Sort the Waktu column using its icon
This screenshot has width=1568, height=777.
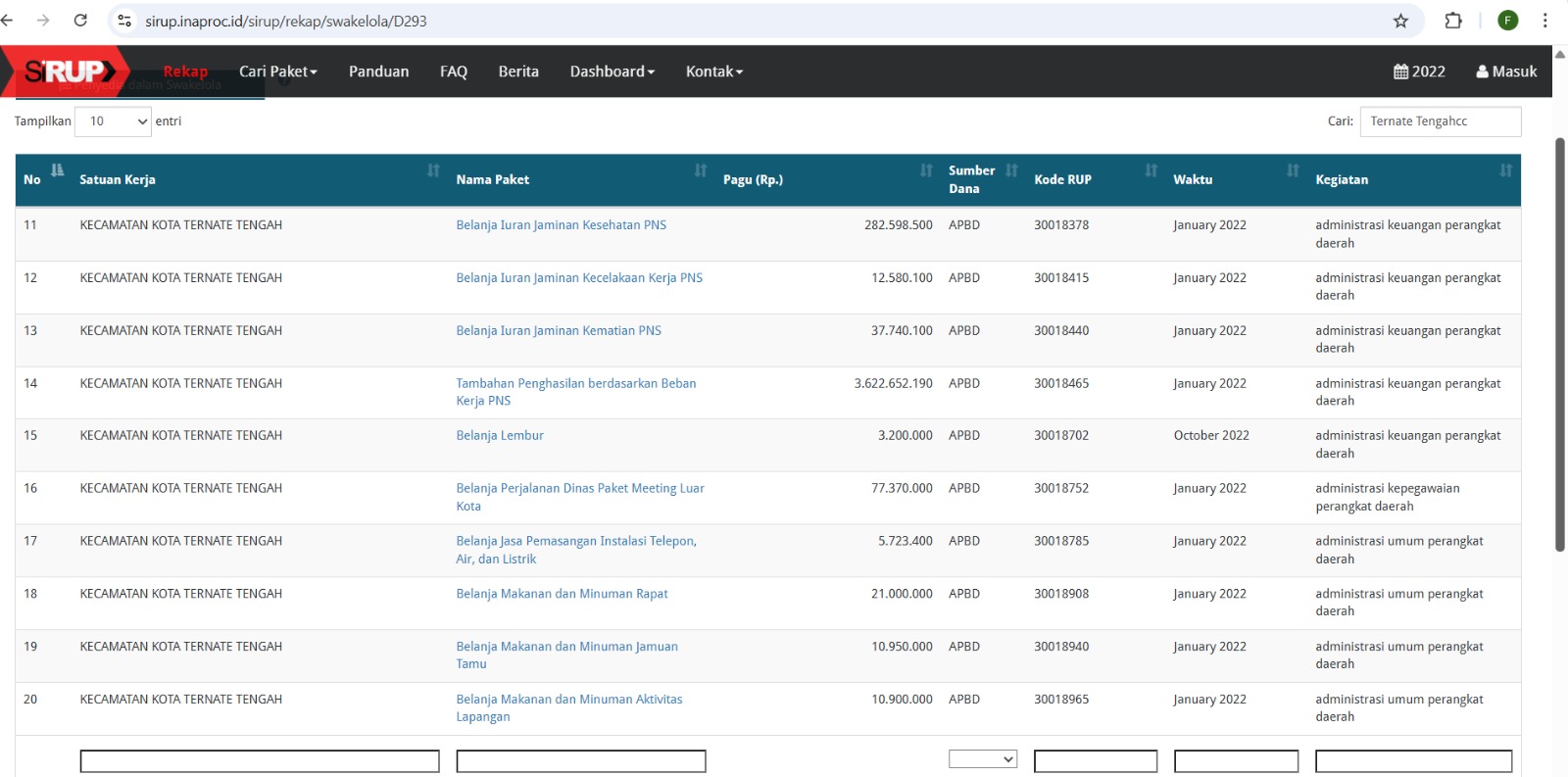point(1293,170)
